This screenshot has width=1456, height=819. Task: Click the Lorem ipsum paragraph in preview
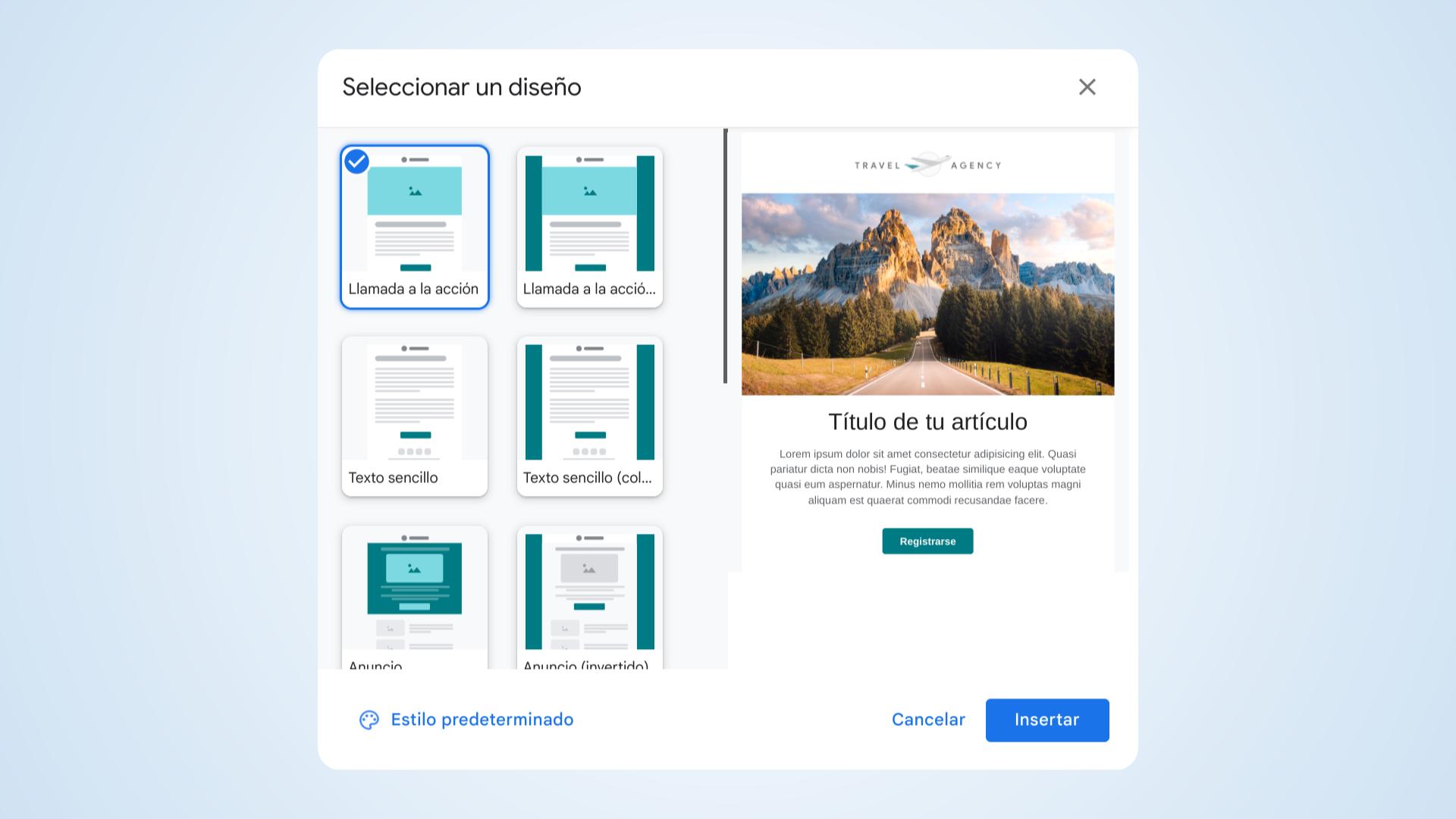(x=928, y=477)
